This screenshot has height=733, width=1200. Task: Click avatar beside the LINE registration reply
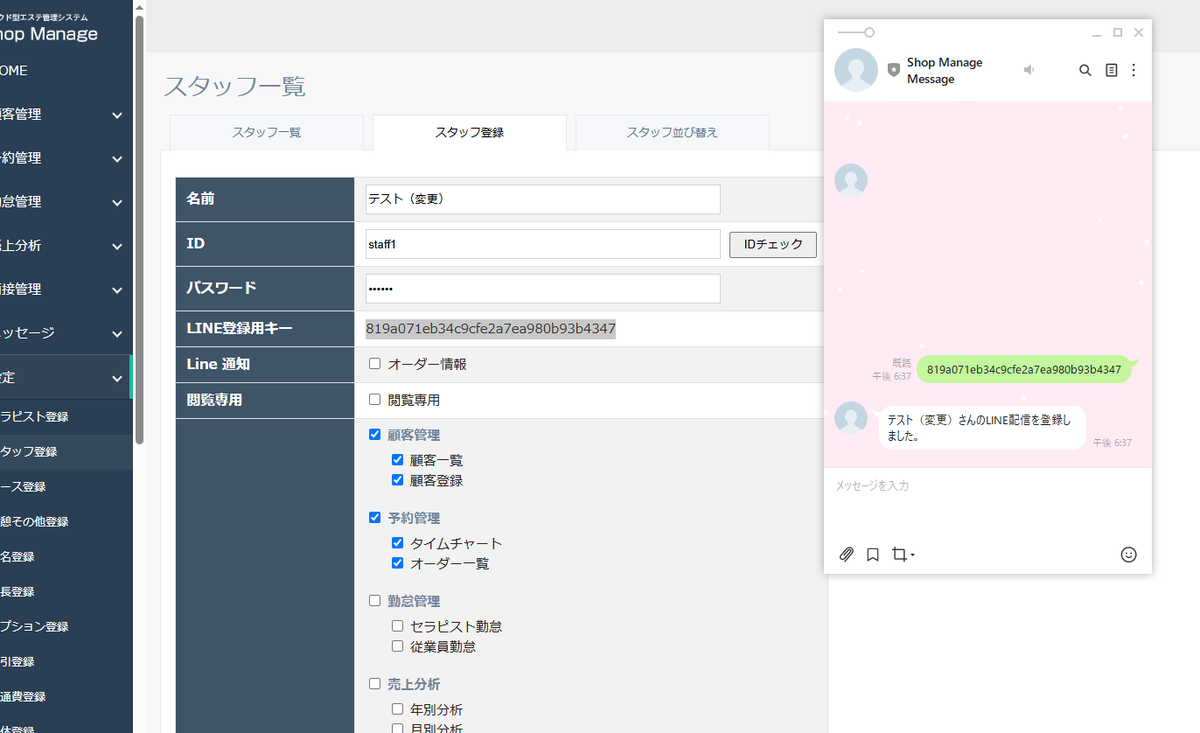pos(851,418)
